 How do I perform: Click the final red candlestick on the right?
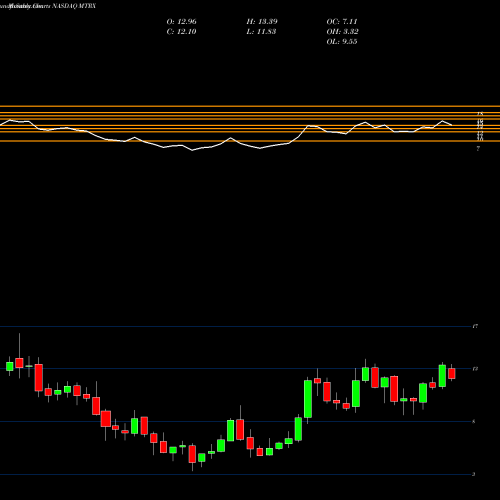(x=452, y=373)
